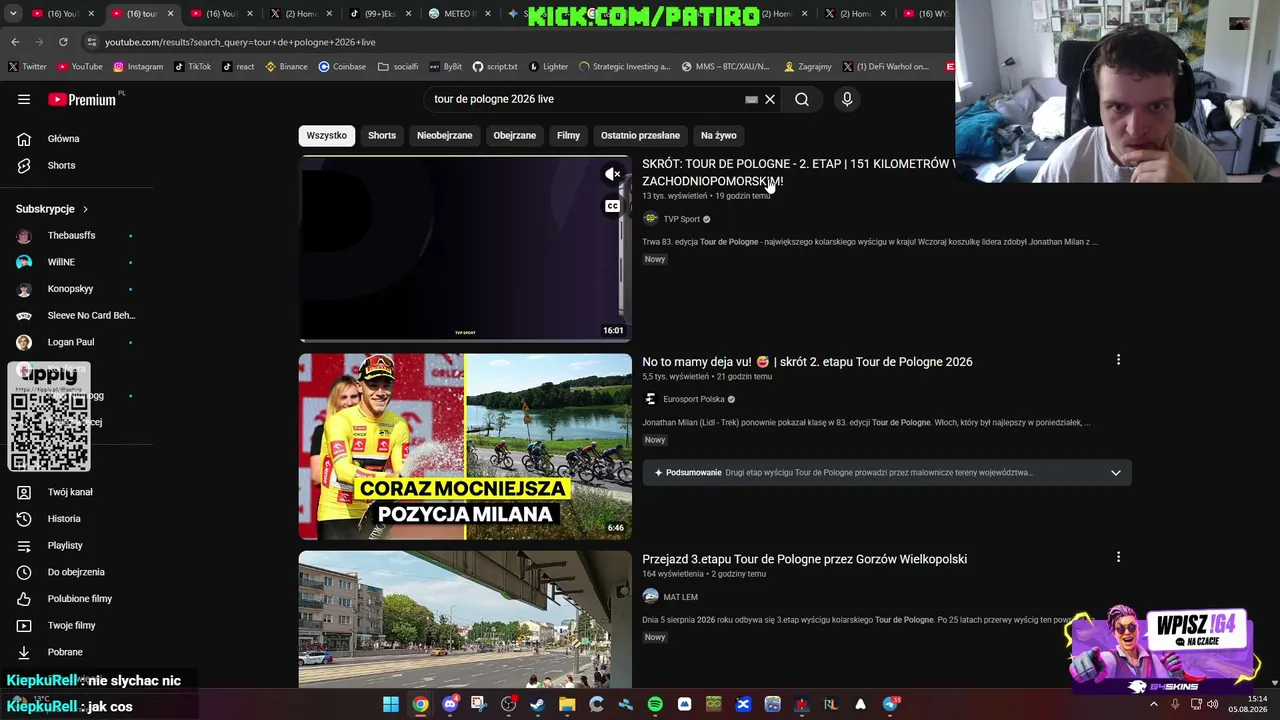Filter results by Shorts chip

(382, 135)
